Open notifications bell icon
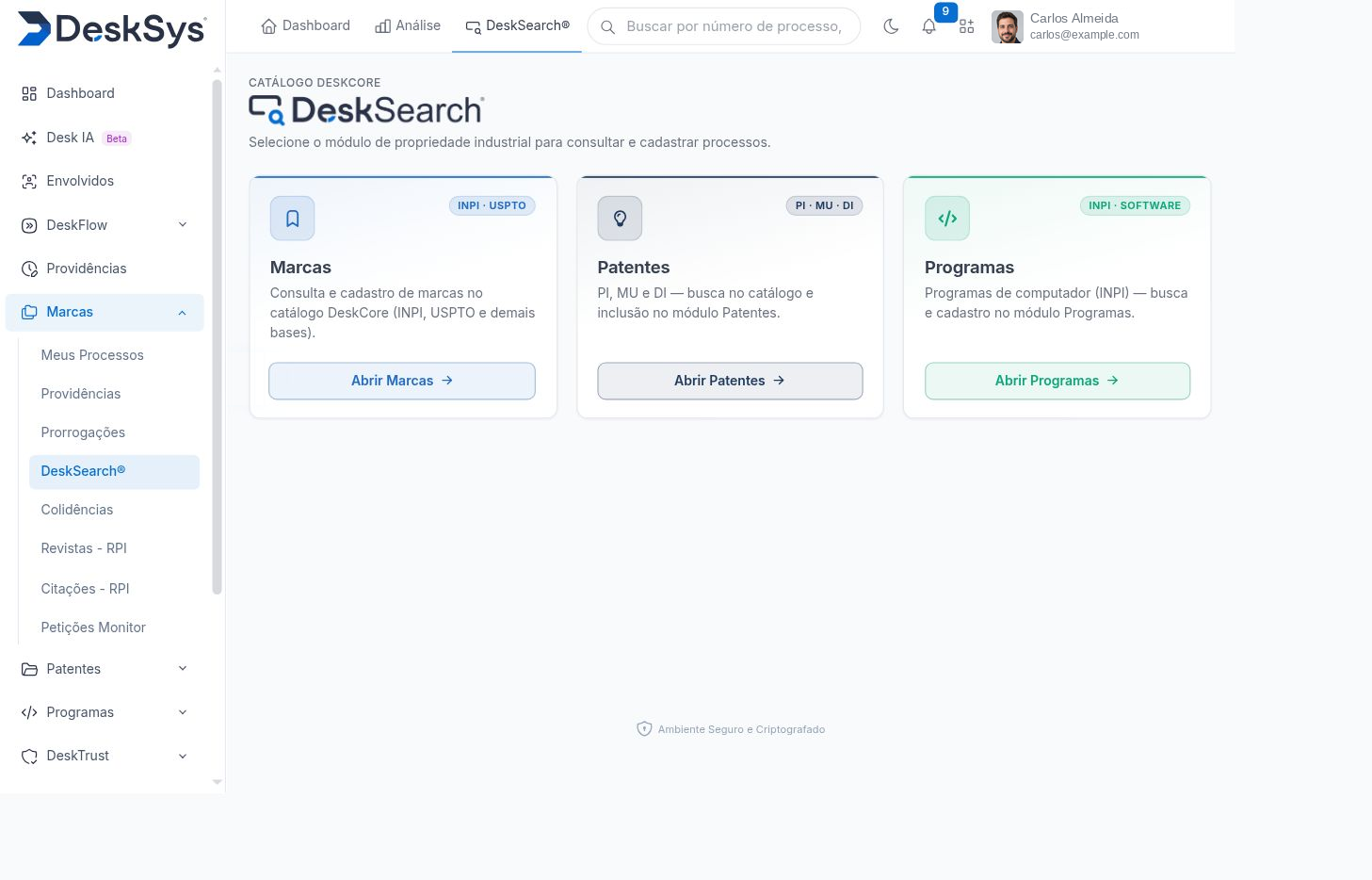 click(928, 26)
